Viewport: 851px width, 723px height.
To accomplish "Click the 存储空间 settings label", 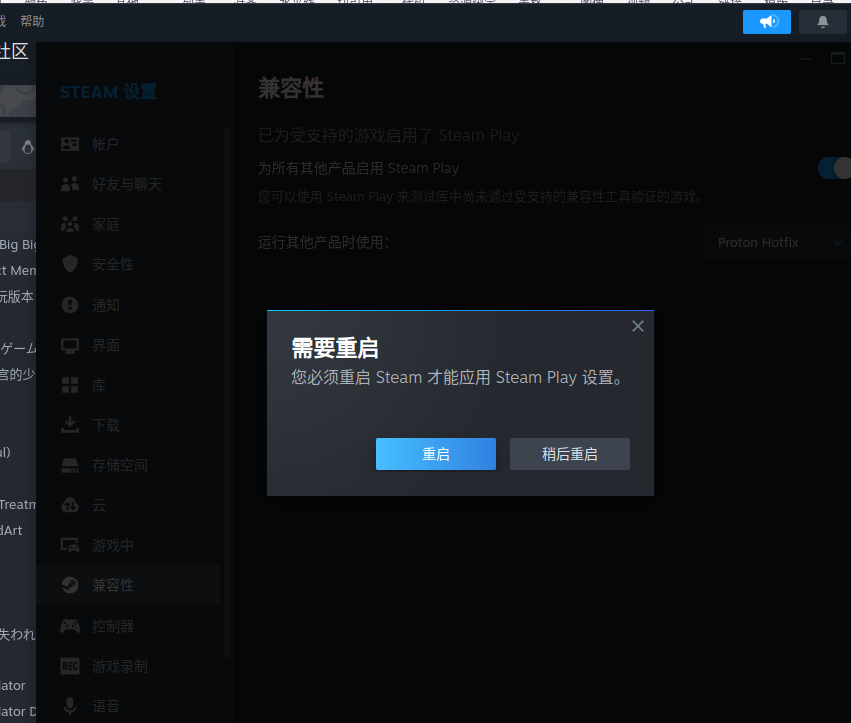I will (120, 465).
